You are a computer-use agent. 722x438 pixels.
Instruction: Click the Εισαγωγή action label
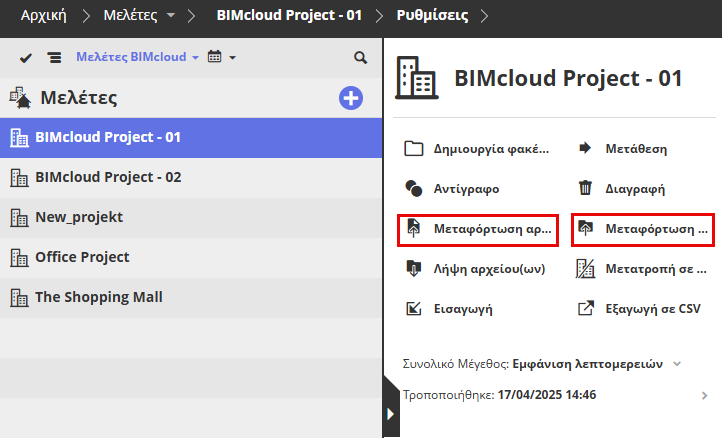tap(463, 309)
